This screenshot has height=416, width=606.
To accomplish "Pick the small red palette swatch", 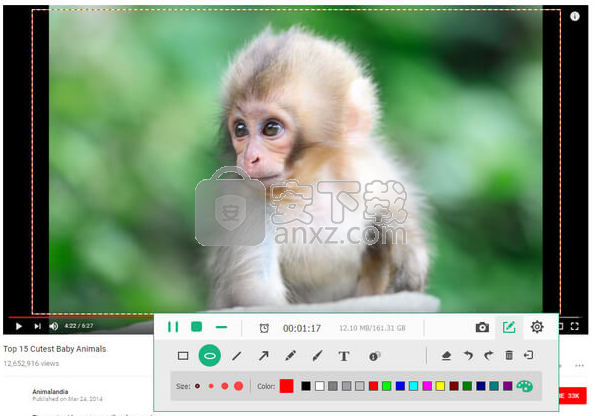I will (373, 386).
